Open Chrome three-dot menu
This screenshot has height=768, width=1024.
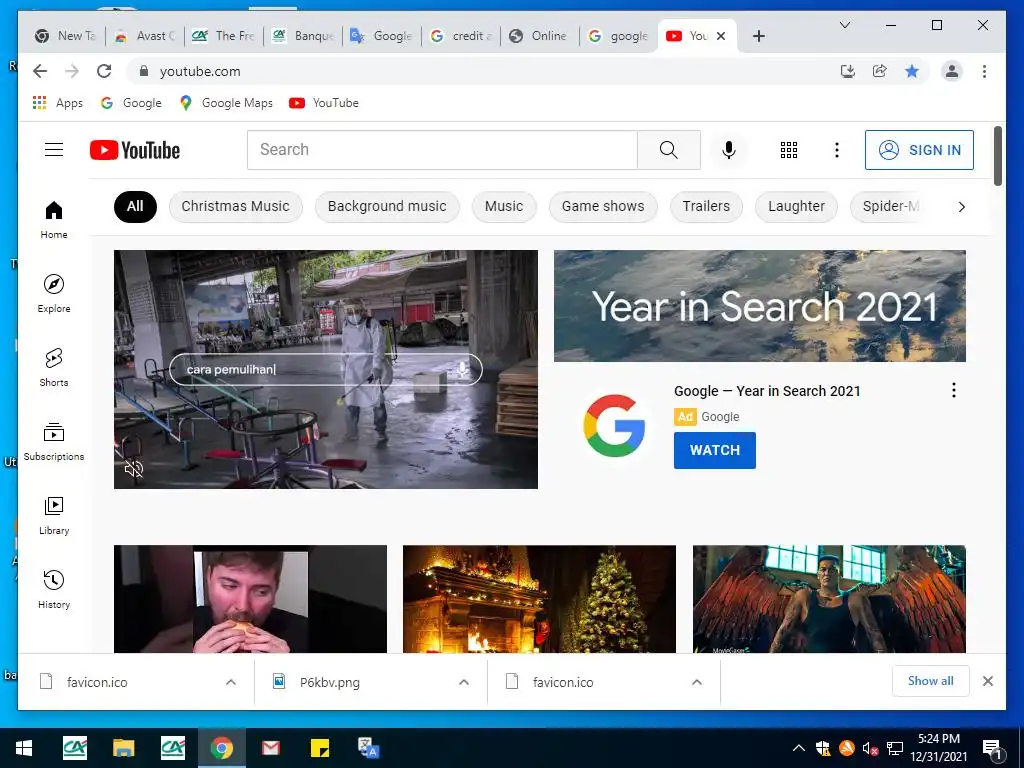984,71
